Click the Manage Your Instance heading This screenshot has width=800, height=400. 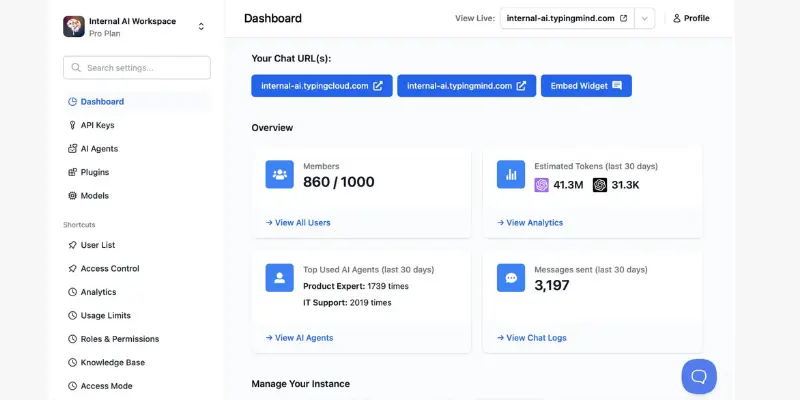click(x=301, y=384)
